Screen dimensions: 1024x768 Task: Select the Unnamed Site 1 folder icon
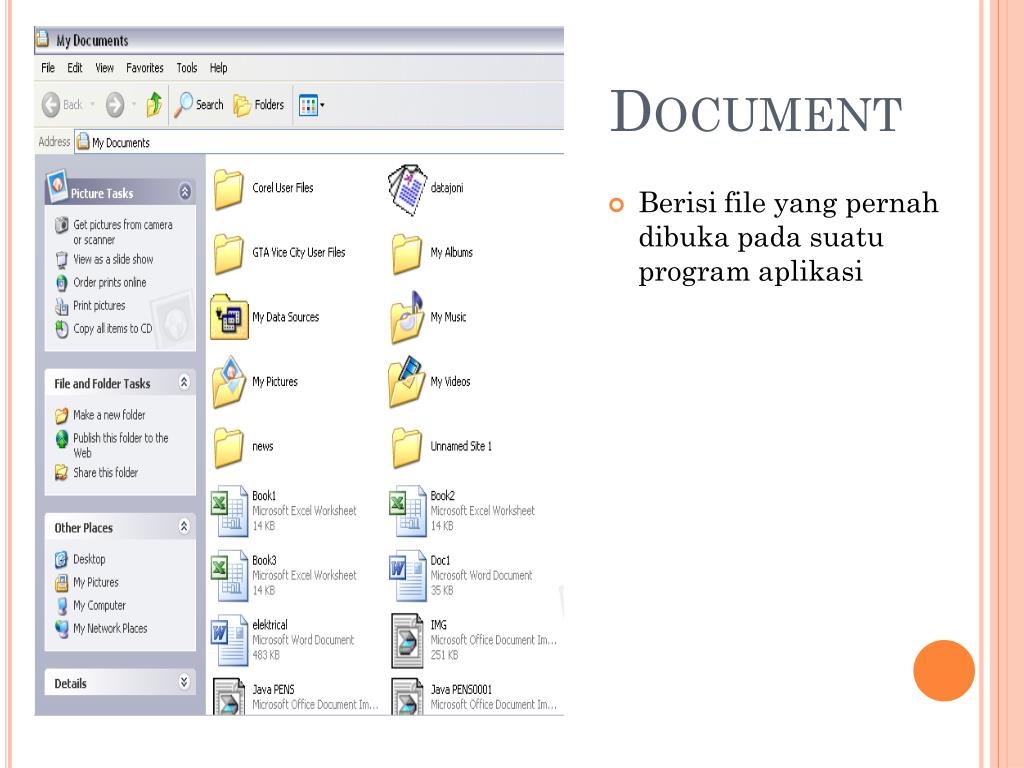407,447
